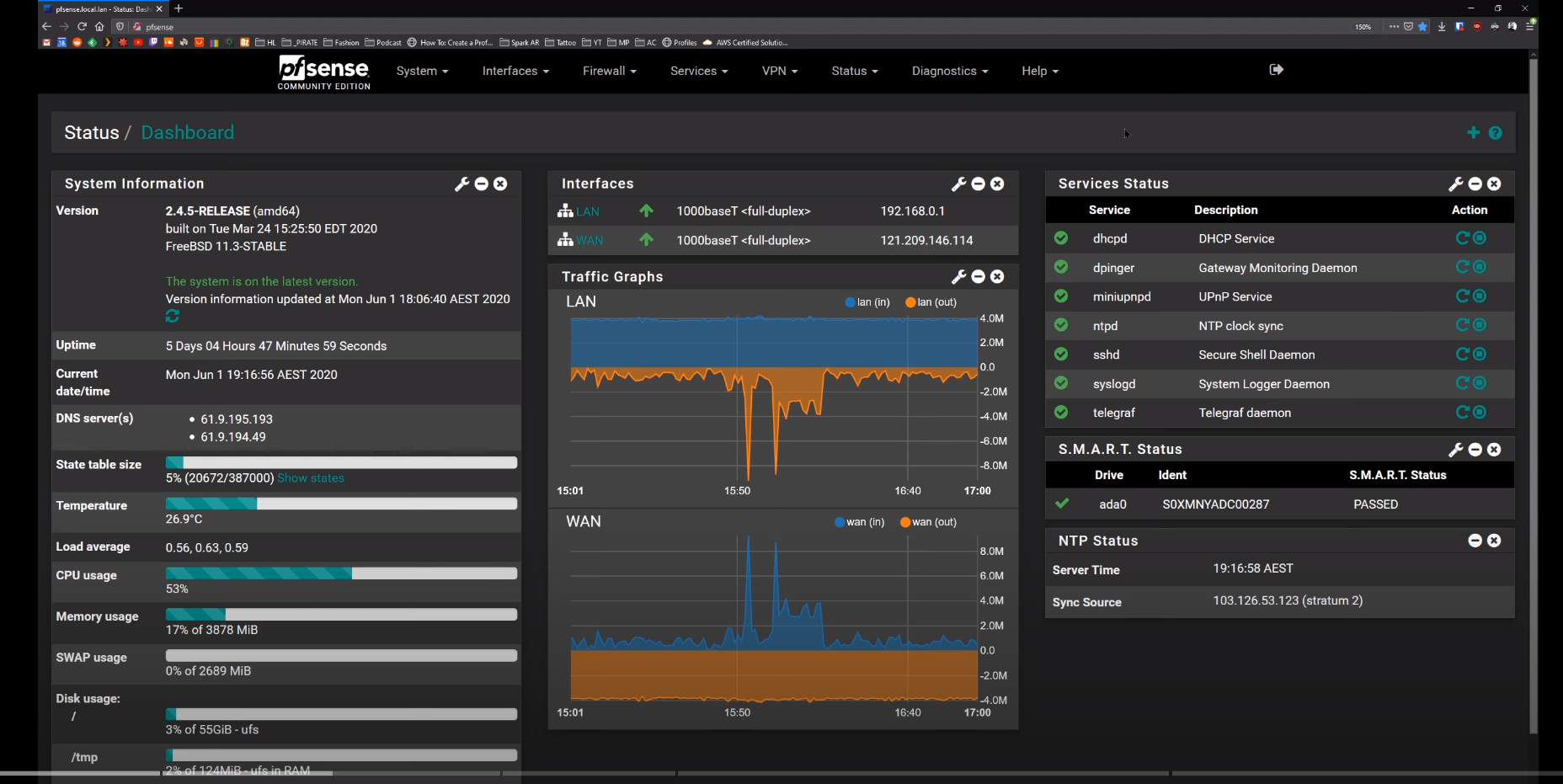Stop the miniupnpd service
This screenshot has height=784, width=1563.
[x=1480, y=296]
